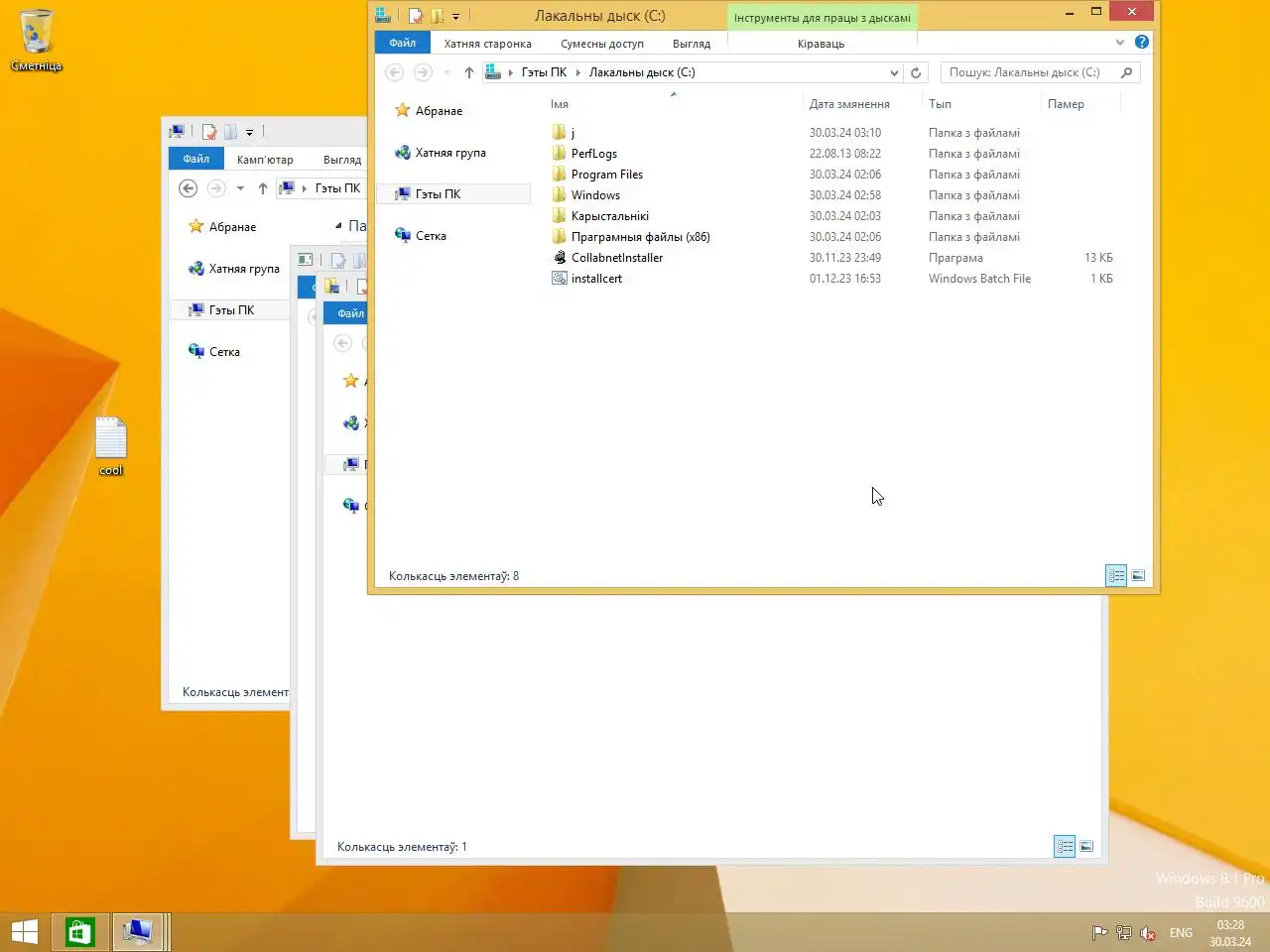Click the volume icon in system tray
Viewport: 1270px width, 952px height.
[x=1148, y=932]
